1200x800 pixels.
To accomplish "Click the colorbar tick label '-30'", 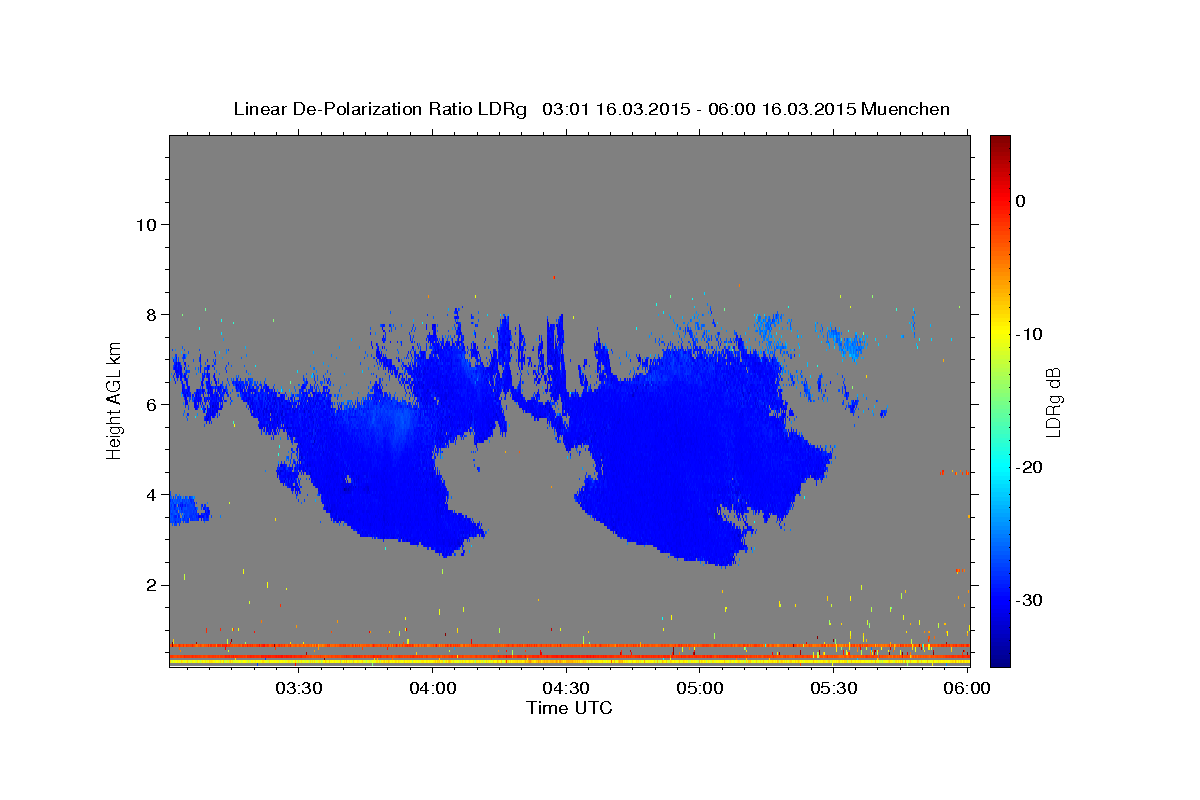I will point(1029,600).
